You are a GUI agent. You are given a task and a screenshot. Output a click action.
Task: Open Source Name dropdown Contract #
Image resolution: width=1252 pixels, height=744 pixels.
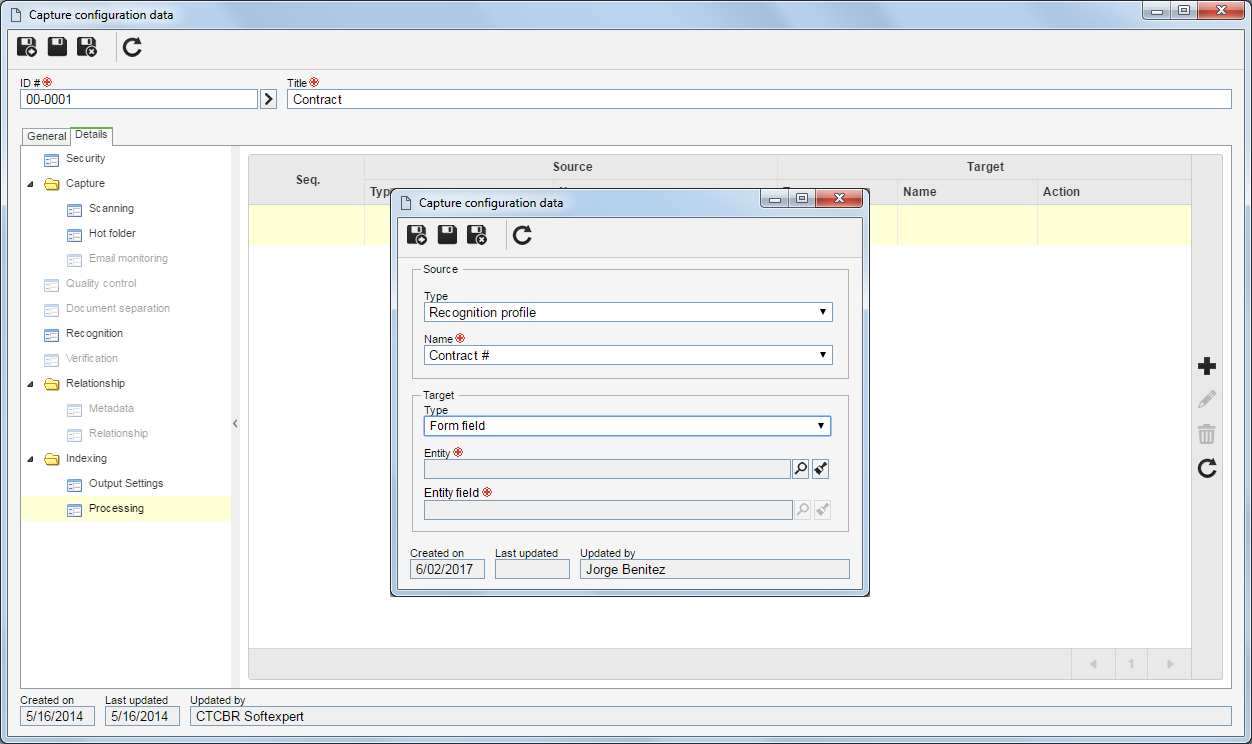[628, 355]
